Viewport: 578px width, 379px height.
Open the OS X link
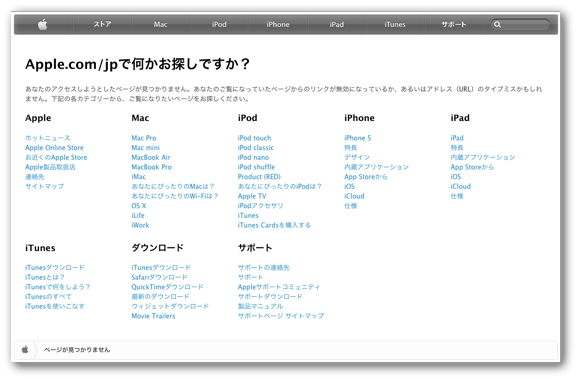point(139,206)
